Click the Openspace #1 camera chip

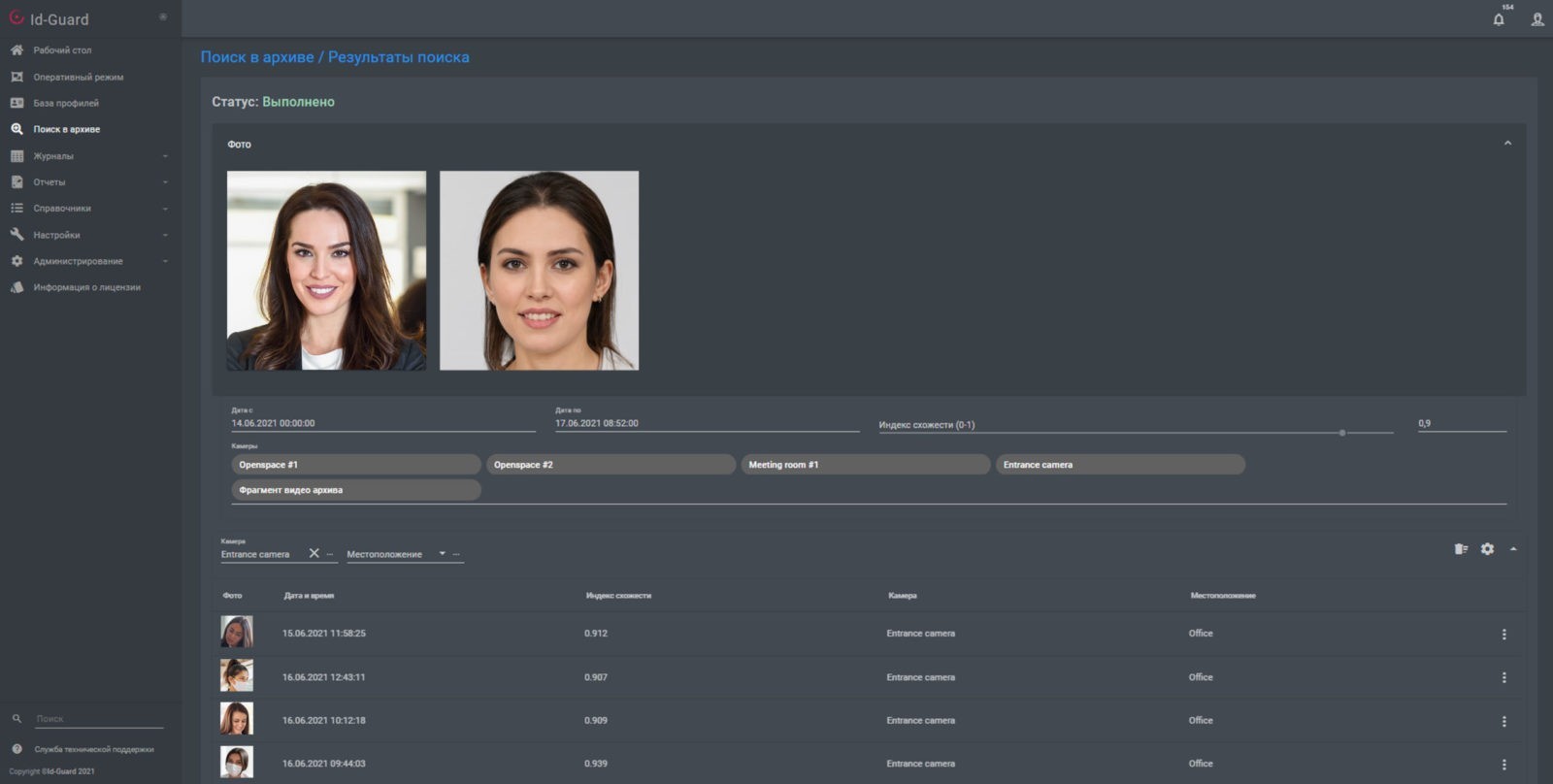(x=355, y=465)
